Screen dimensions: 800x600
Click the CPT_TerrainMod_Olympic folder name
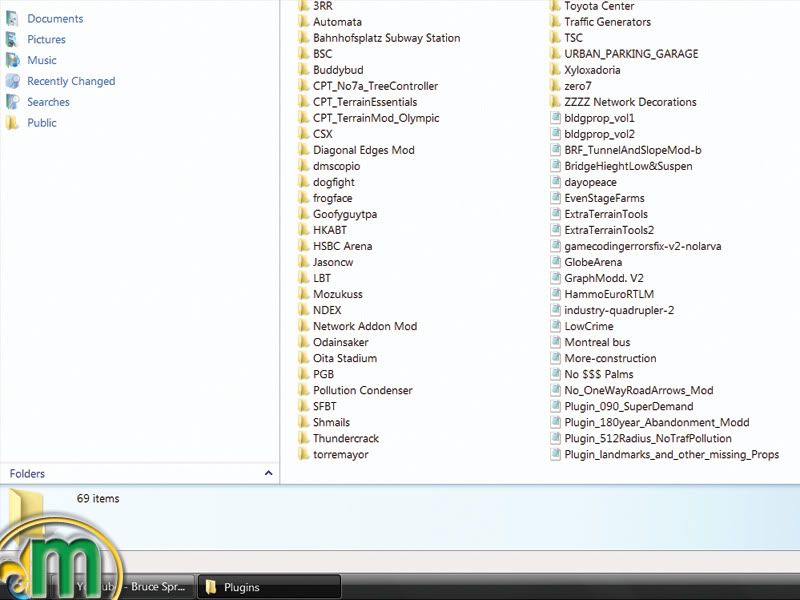tap(376, 118)
